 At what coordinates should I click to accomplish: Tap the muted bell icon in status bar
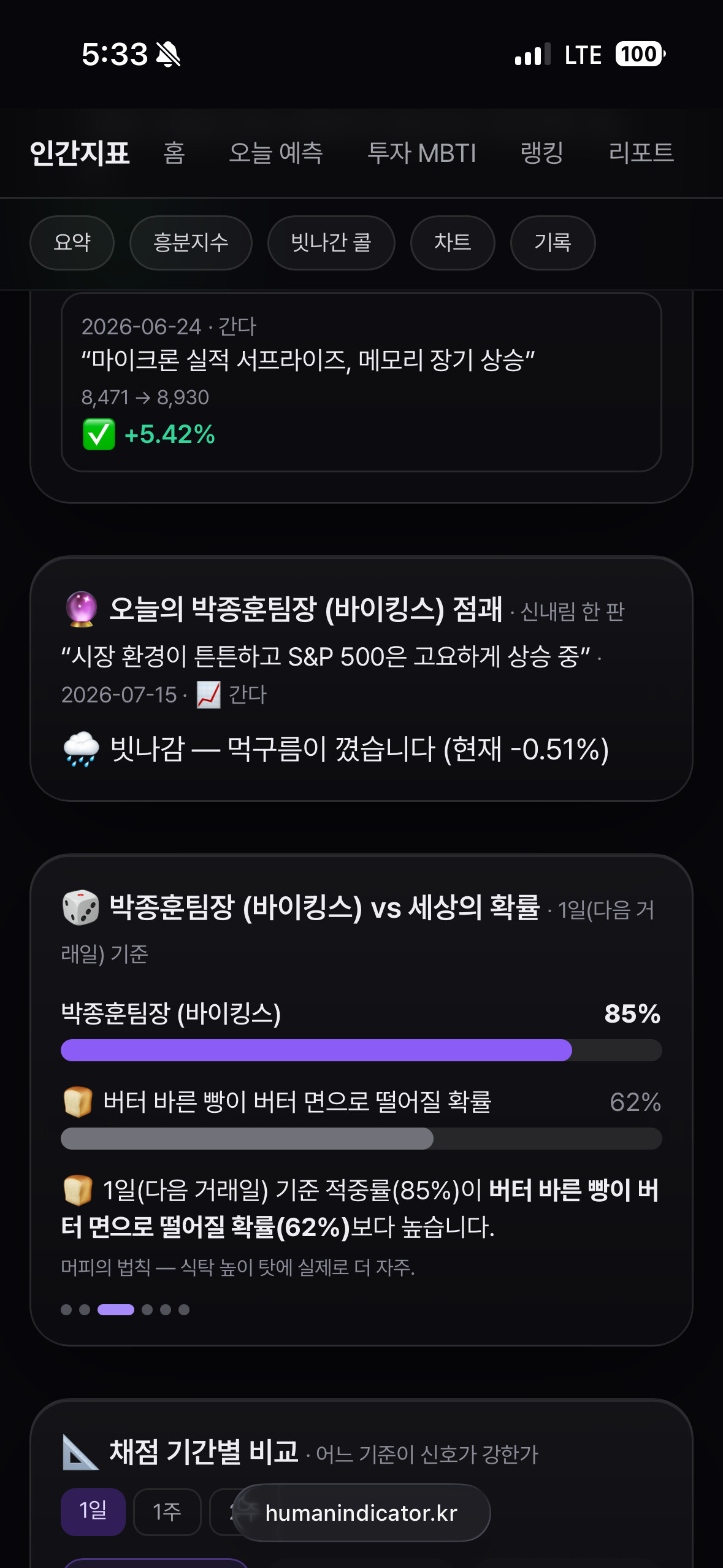tap(168, 55)
